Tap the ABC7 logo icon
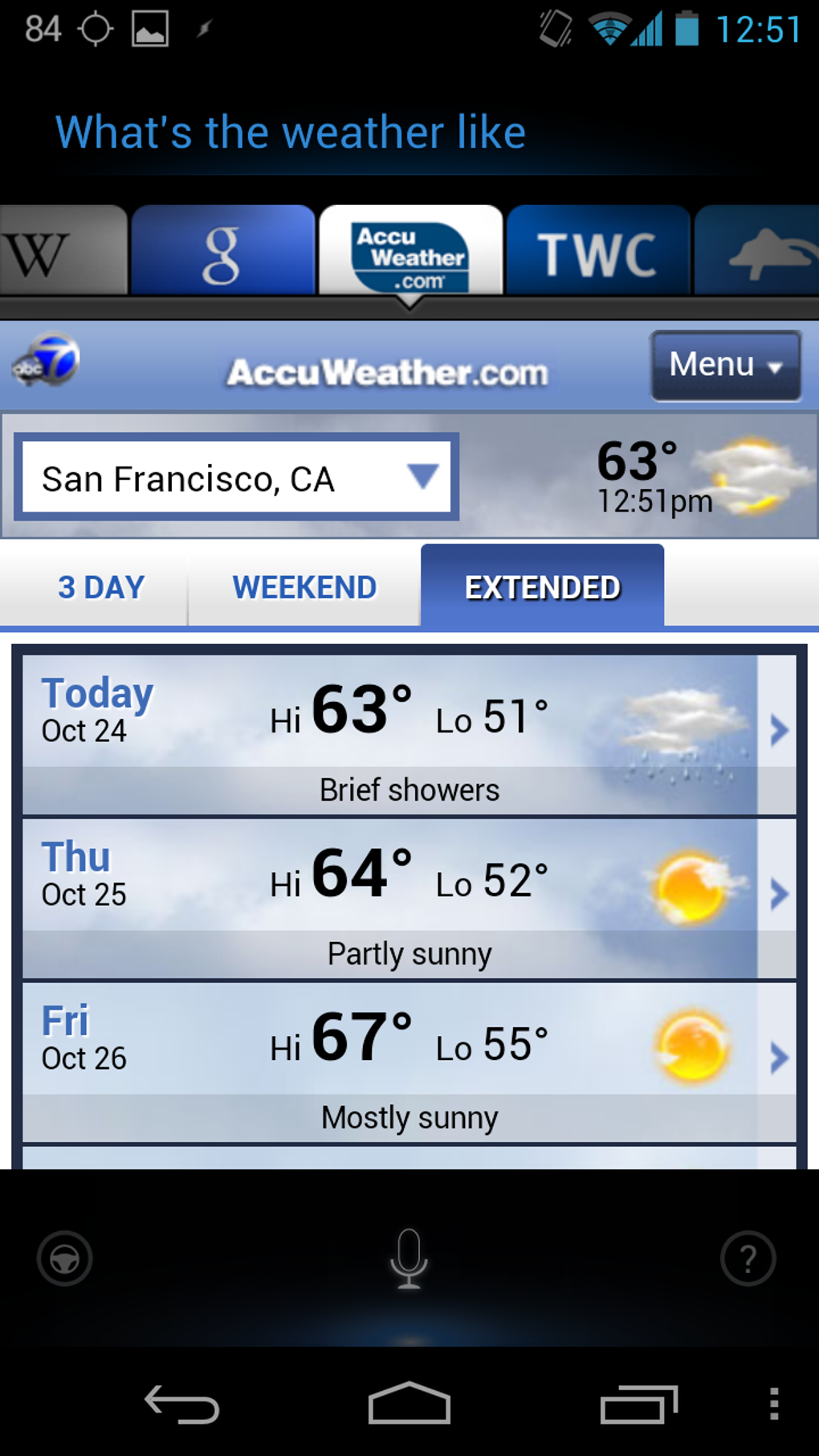Screen dimensions: 819x1456 47,363
